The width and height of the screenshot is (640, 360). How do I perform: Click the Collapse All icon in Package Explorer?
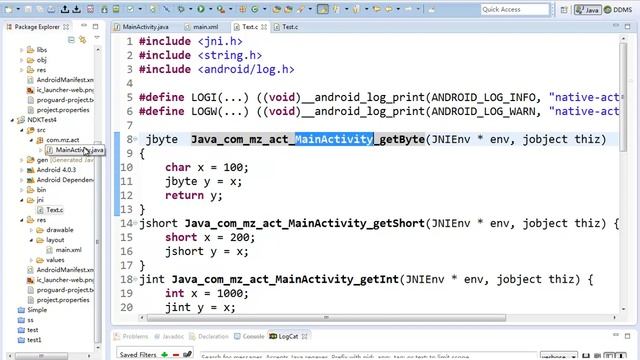[71, 40]
